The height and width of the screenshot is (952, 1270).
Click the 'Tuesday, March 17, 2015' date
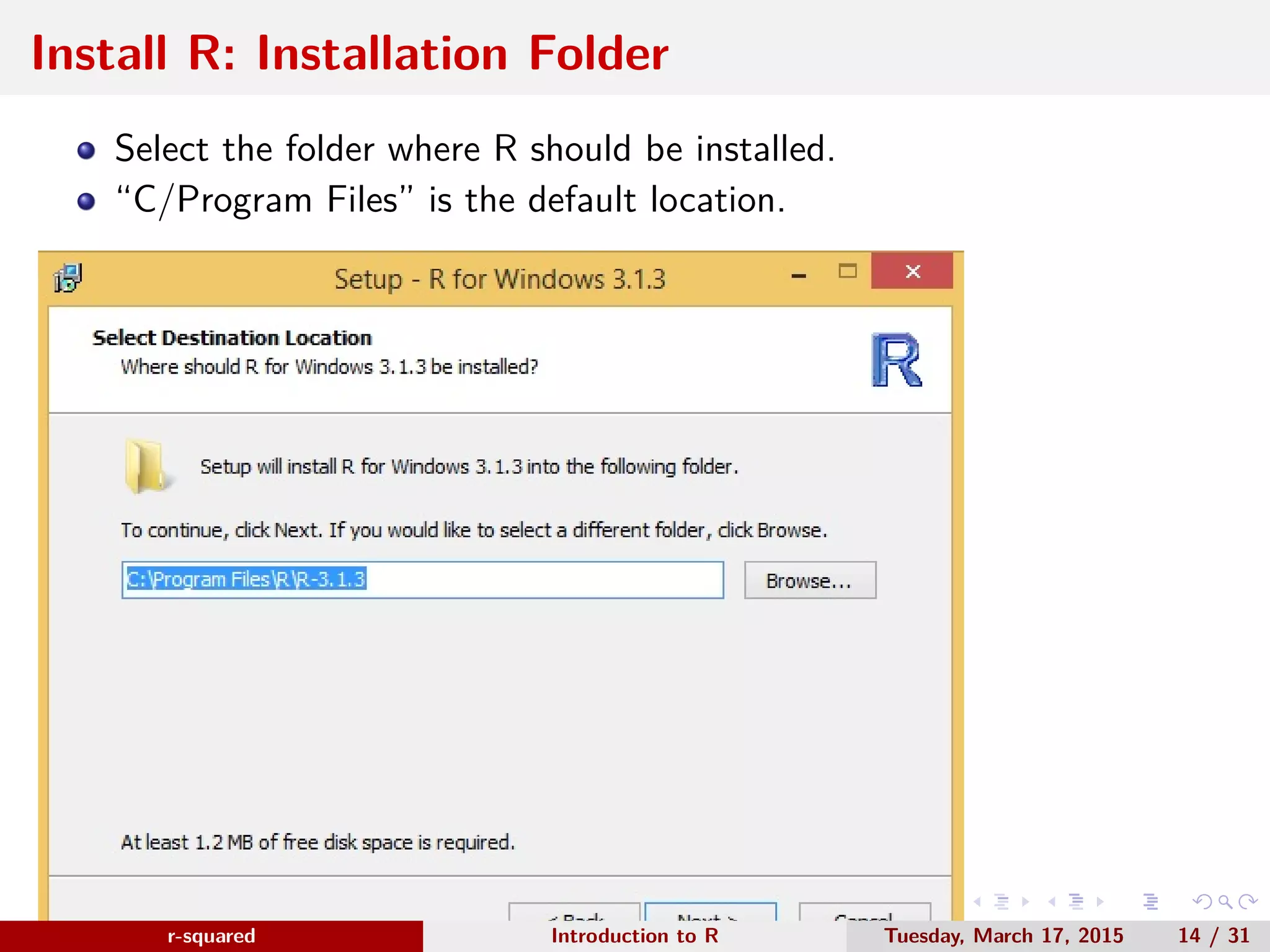[x=1004, y=936]
